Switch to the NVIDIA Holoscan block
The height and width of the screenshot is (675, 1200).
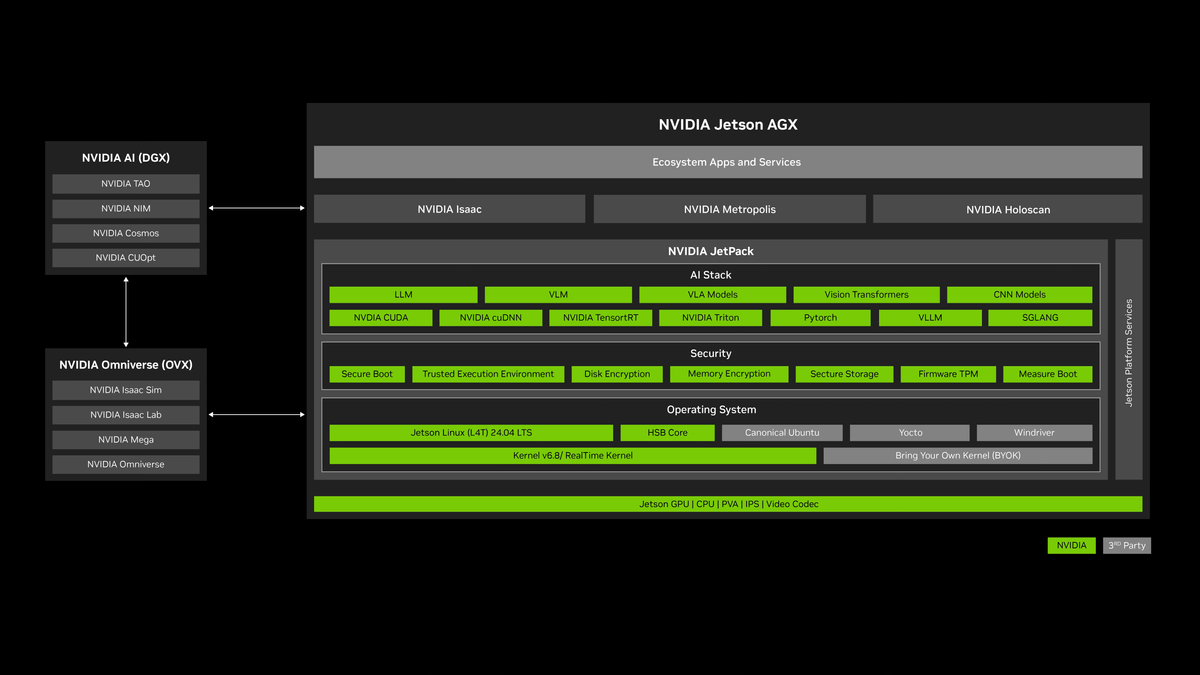click(x=1007, y=209)
